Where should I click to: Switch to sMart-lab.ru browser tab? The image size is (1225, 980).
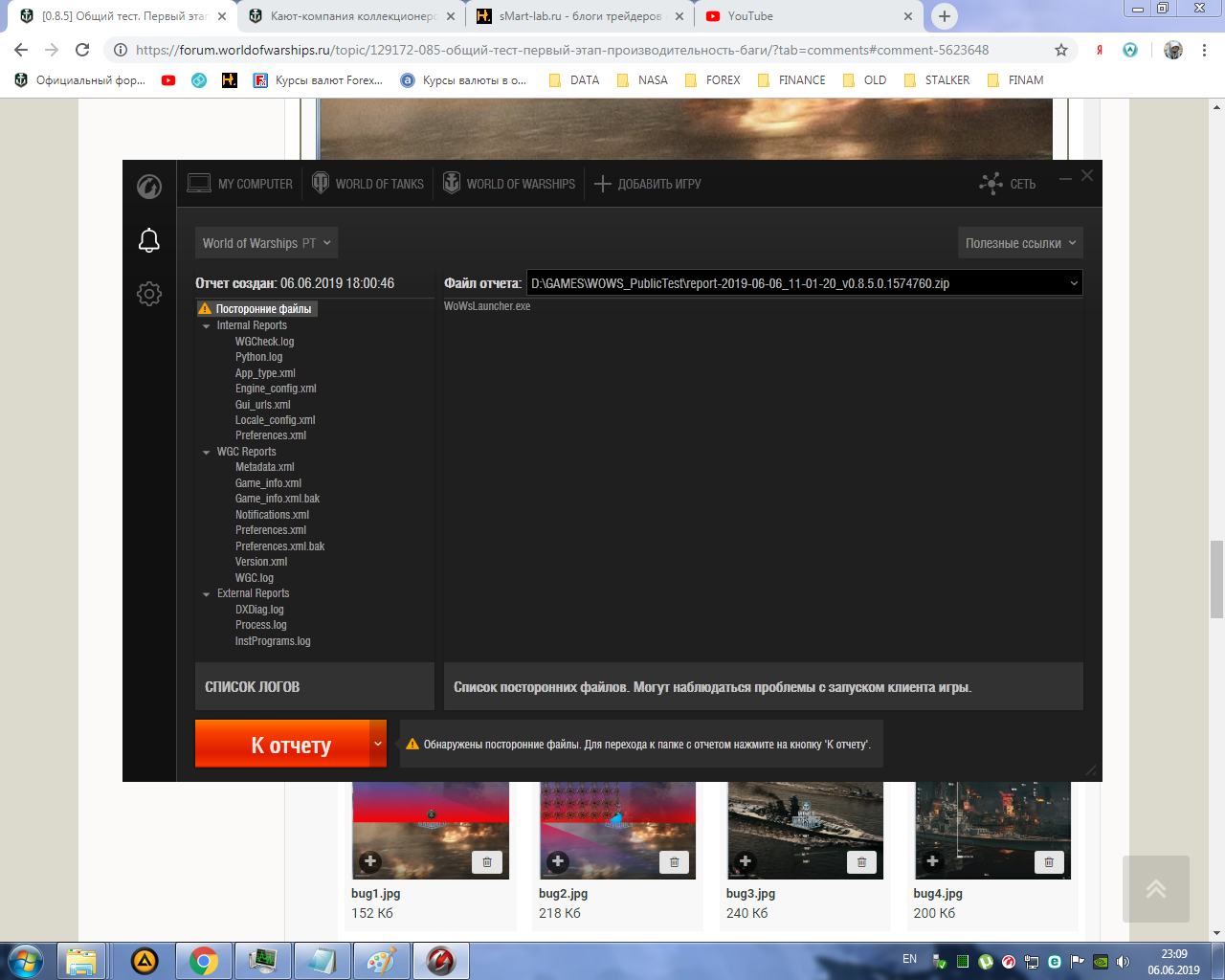pyautogui.click(x=578, y=16)
